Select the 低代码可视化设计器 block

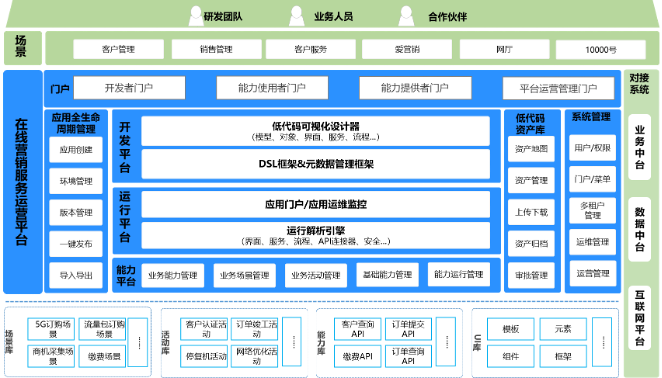pos(315,131)
